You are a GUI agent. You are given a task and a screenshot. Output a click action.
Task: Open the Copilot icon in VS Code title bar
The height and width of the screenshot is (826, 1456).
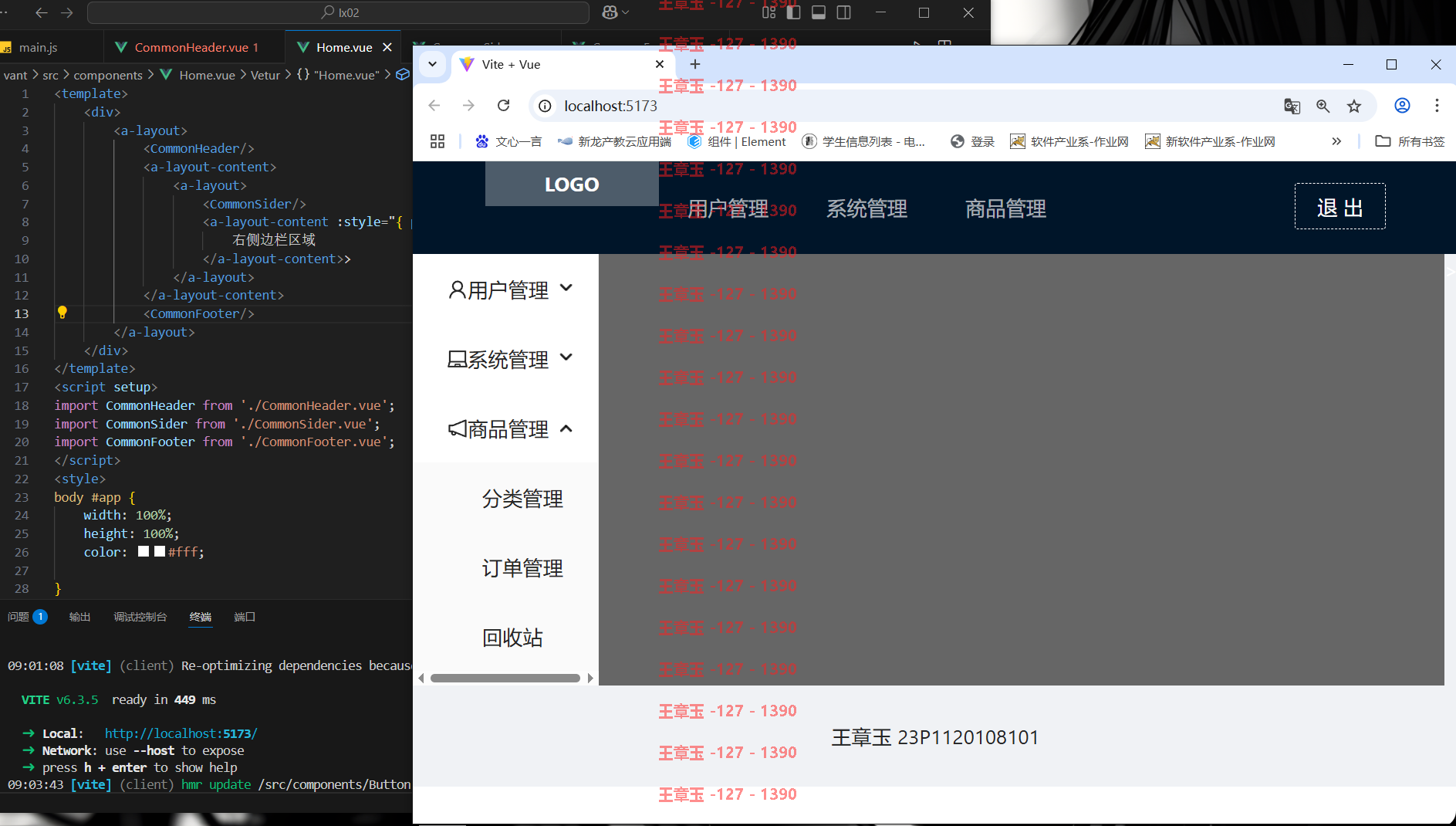click(x=610, y=12)
